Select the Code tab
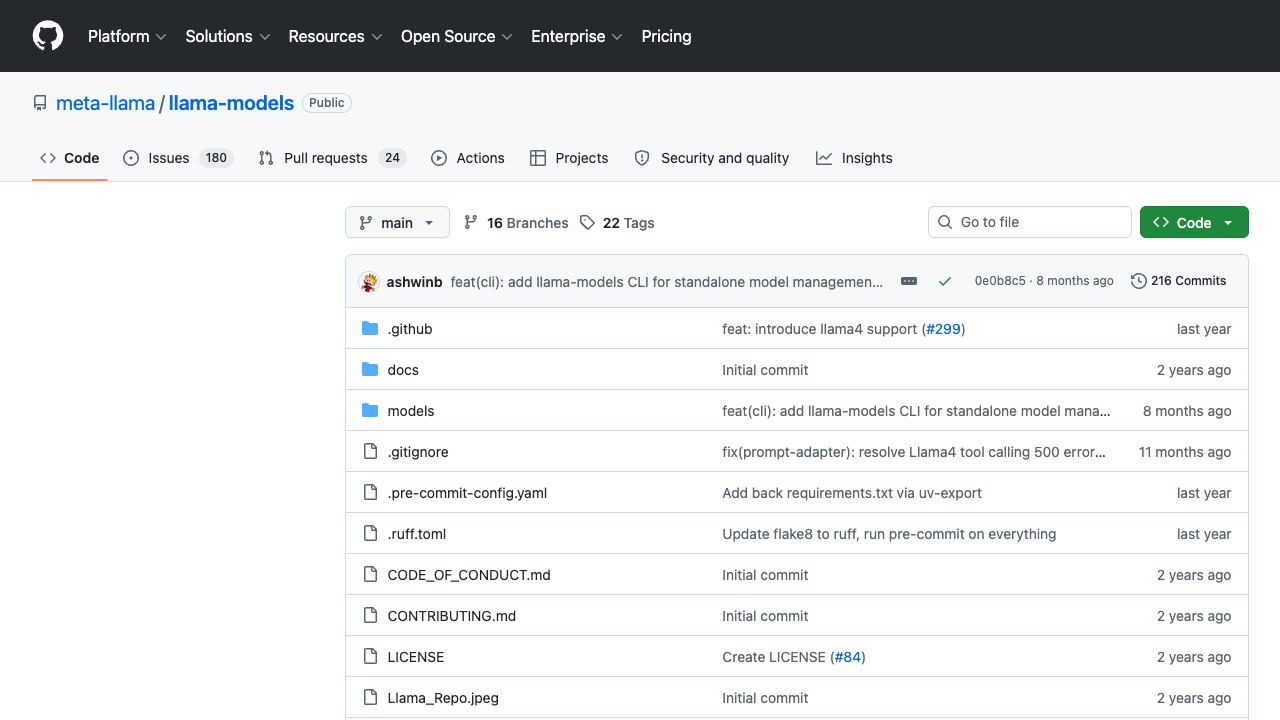The height and width of the screenshot is (720, 1280). [x=70, y=158]
